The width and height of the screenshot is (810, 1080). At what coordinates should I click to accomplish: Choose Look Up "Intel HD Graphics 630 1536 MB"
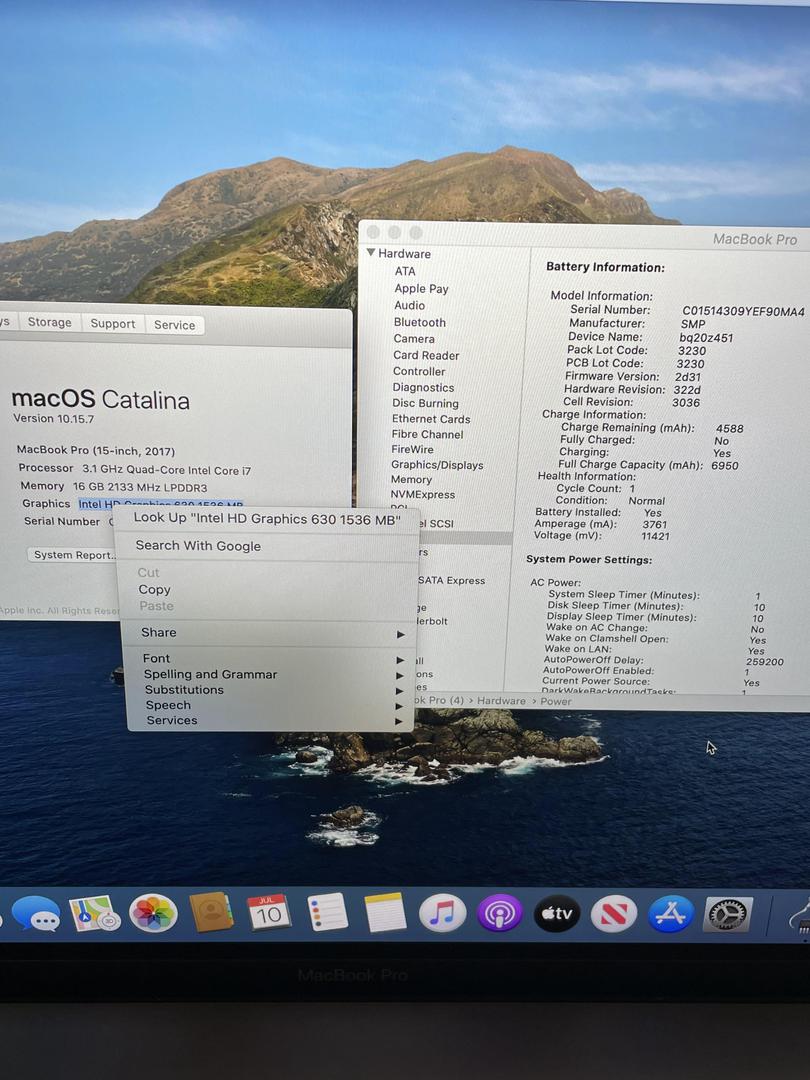[267, 519]
